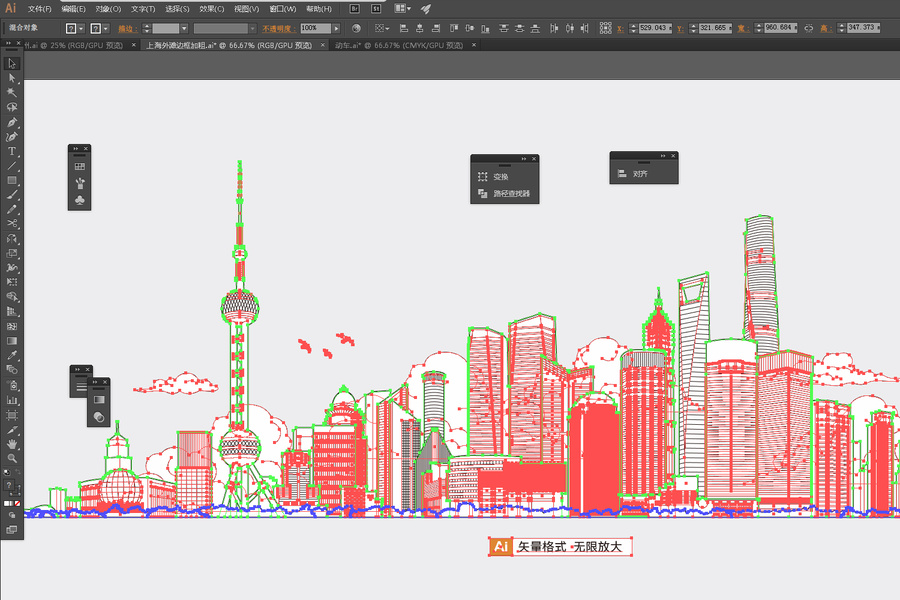Select the Eyedropper tool
This screenshot has width=900, height=600.
point(11,355)
